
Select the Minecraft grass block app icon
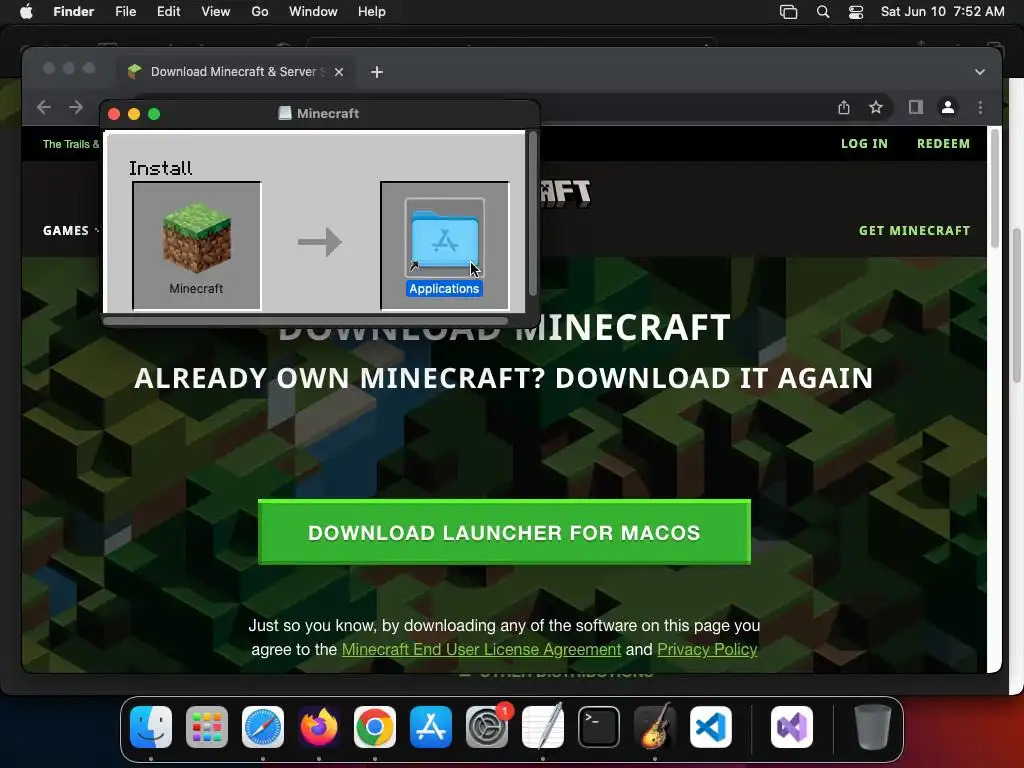(197, 238)
